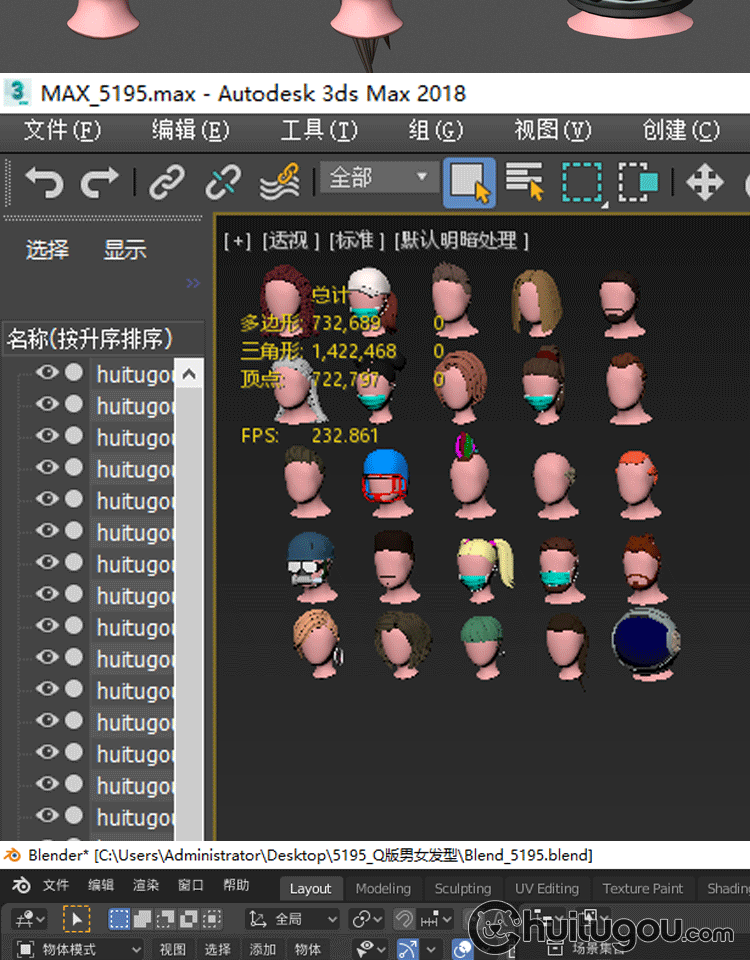Open the 物体模式 mode dropdown

(x=77, y=950)
